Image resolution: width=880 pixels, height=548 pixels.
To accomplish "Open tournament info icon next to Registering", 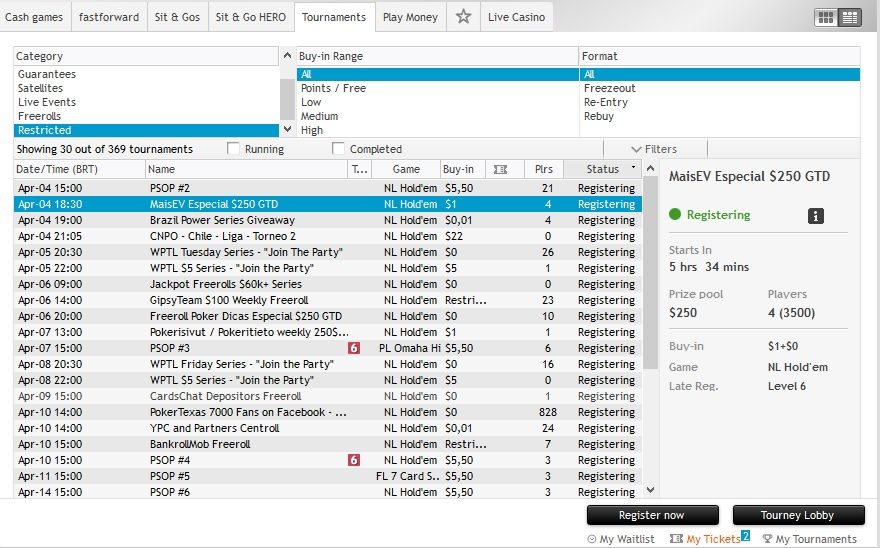I will pyautogui.click(x=815, y=216).
